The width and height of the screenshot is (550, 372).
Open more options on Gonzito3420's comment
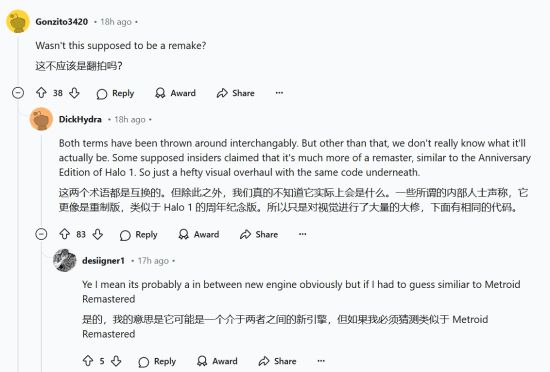pos(279,93)
